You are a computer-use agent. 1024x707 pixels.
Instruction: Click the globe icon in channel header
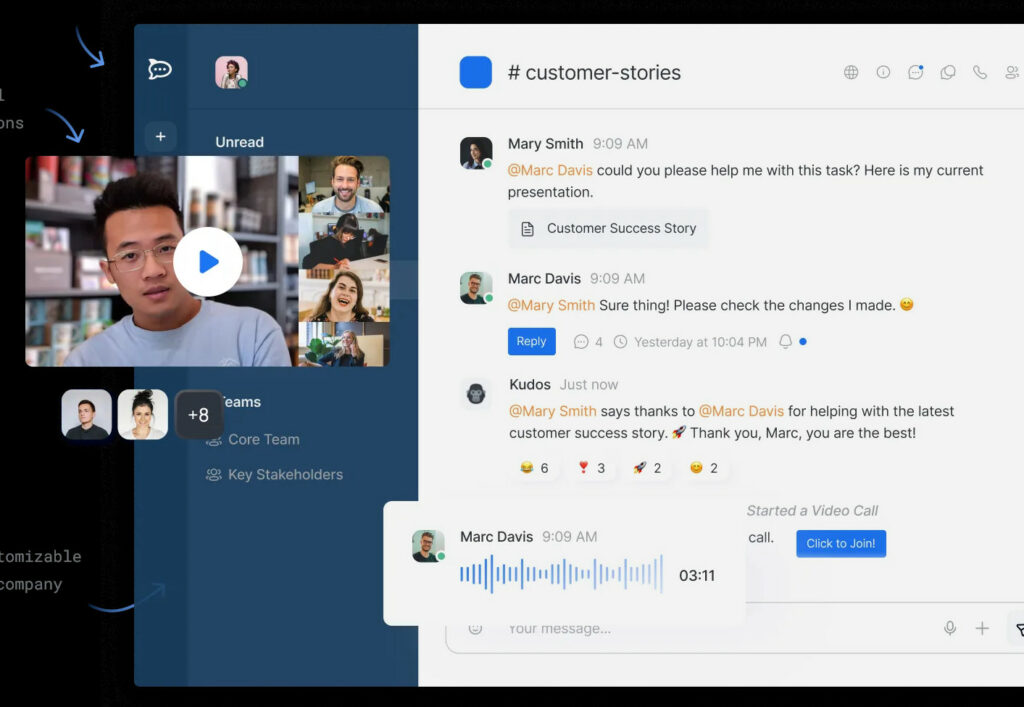tap(851, 72)
